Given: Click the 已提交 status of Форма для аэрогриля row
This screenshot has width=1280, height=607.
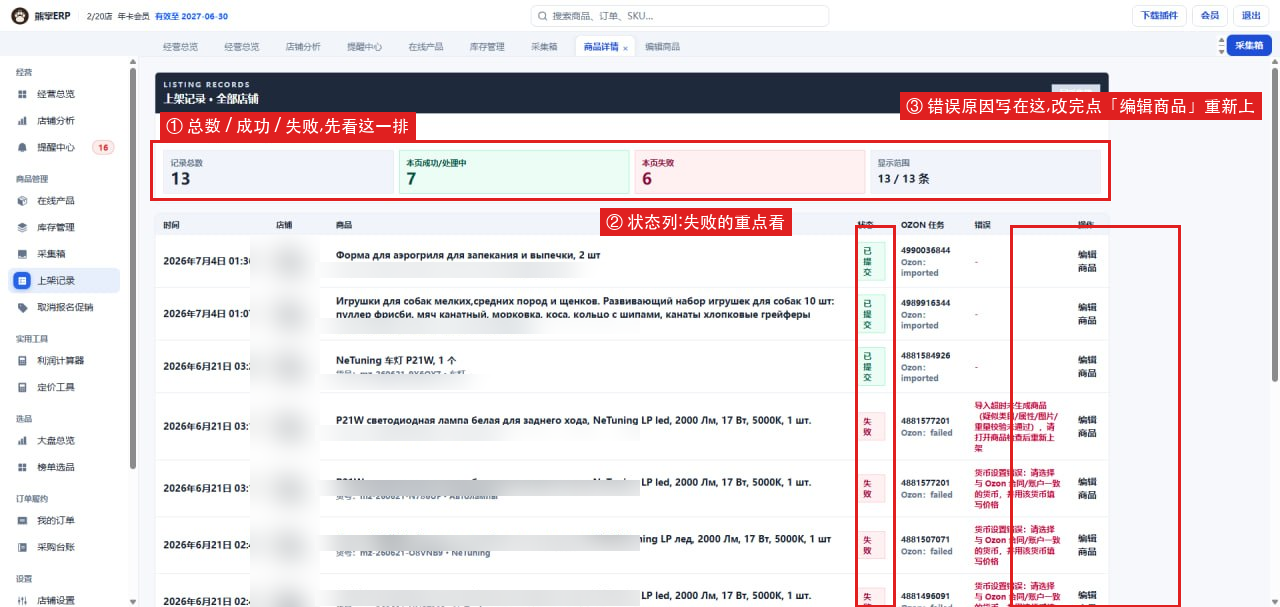Looking at the screenshot, I should coord(871,261).
